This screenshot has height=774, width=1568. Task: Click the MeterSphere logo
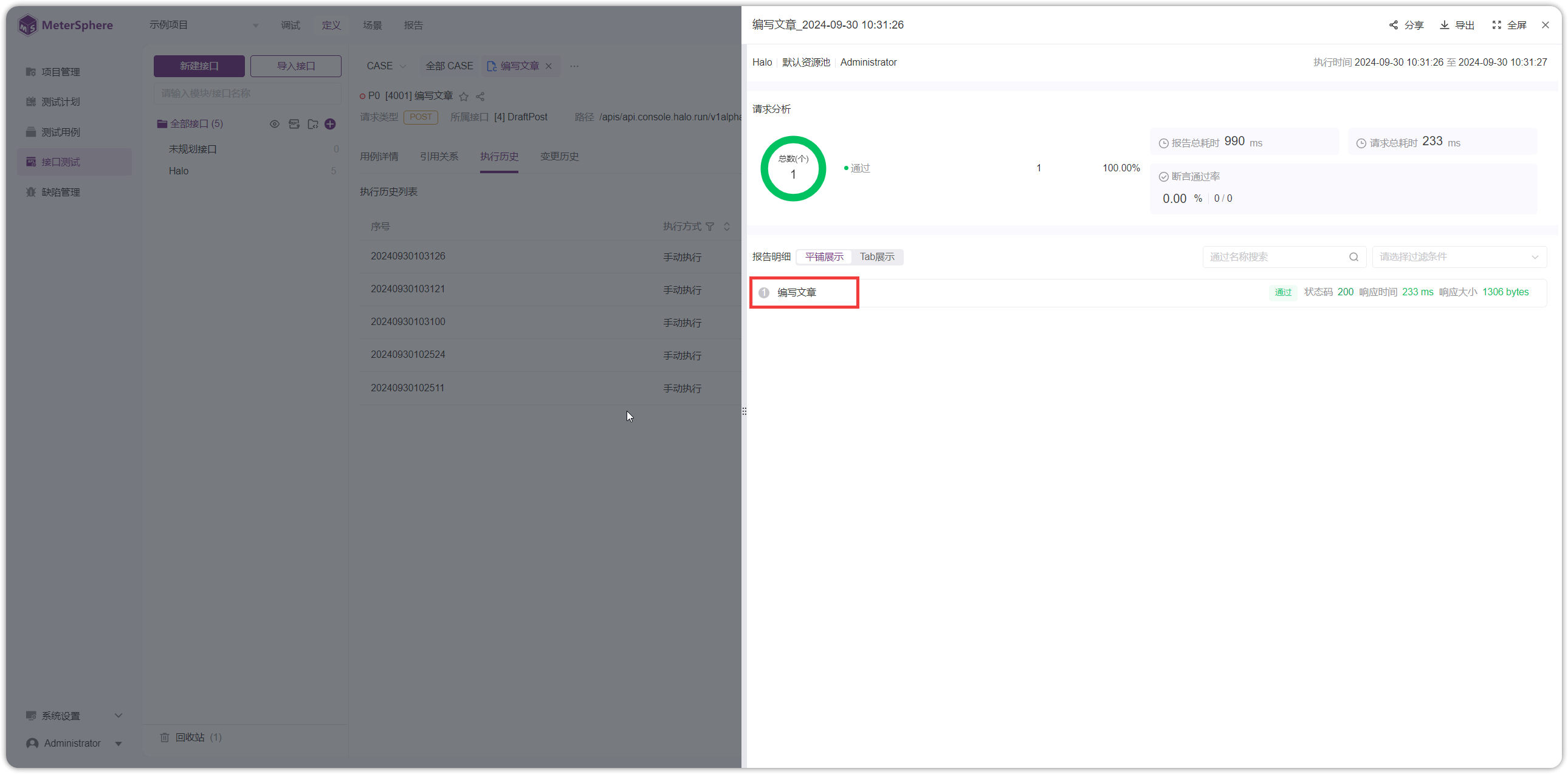[65, 25]
